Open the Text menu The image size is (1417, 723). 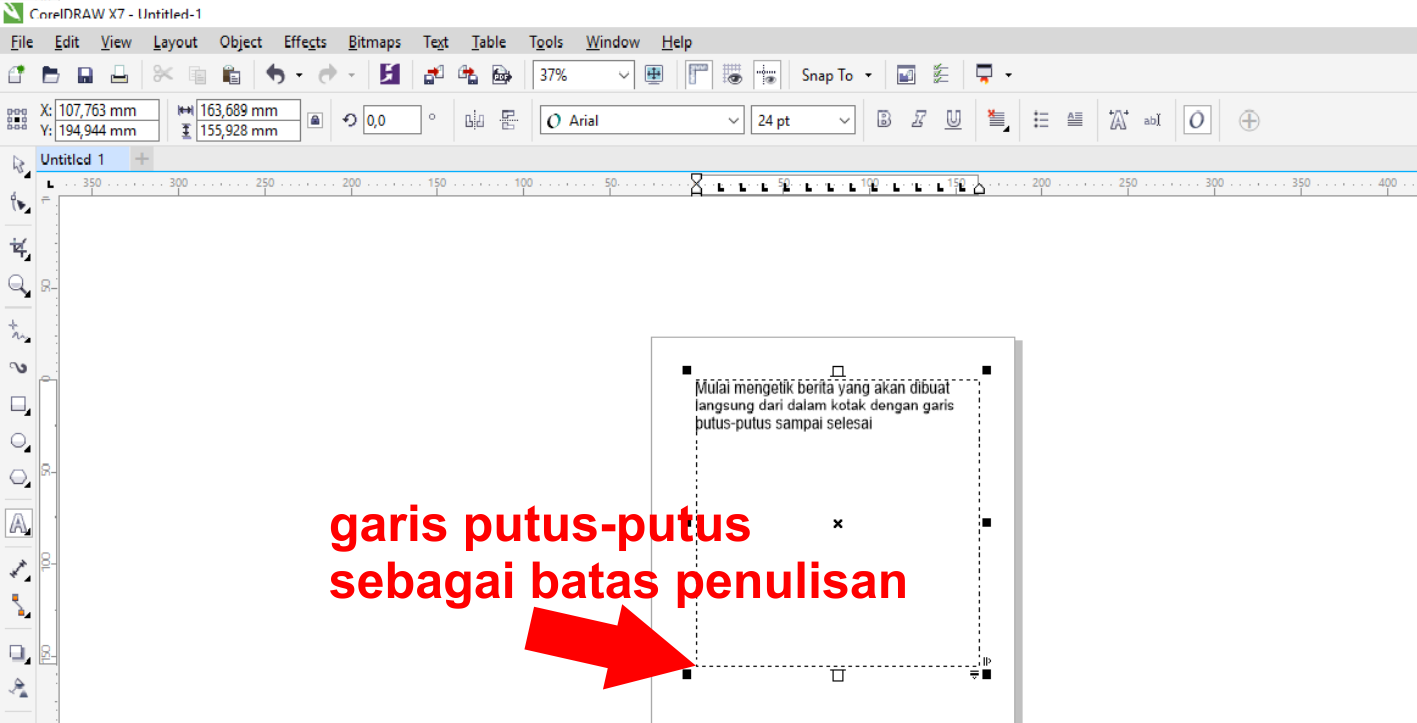(436, 41)
